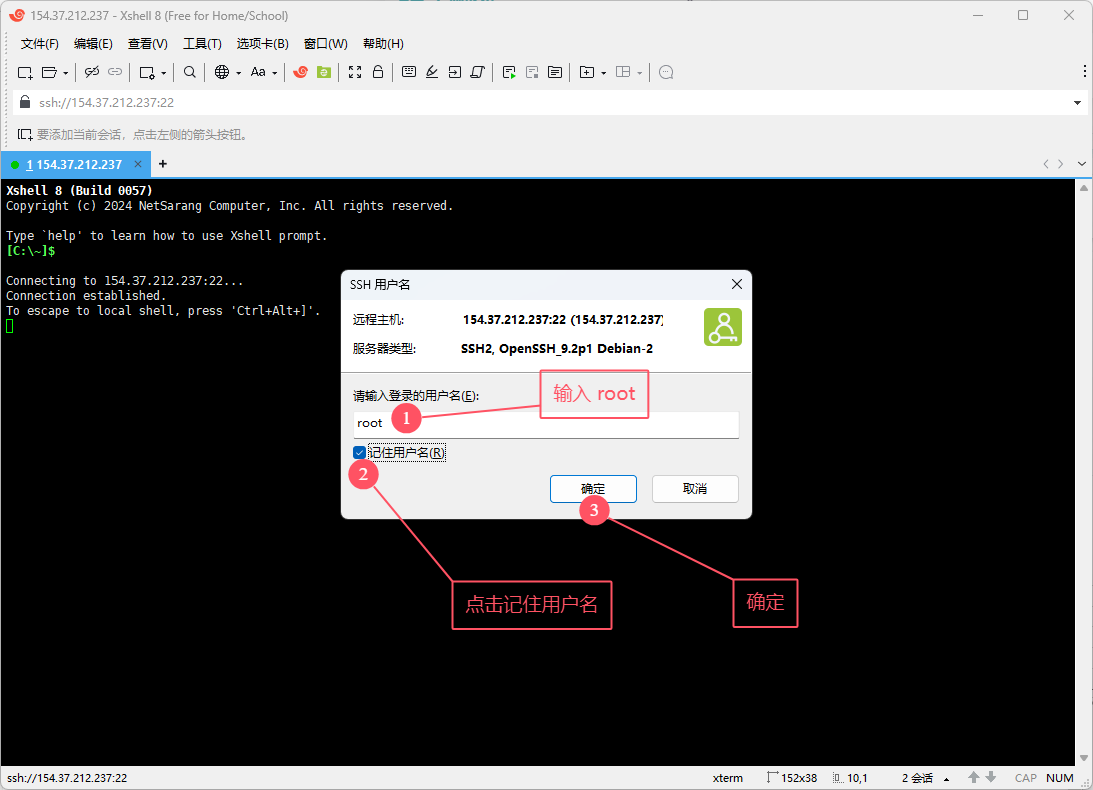Add a new tab with plus button

162,164
